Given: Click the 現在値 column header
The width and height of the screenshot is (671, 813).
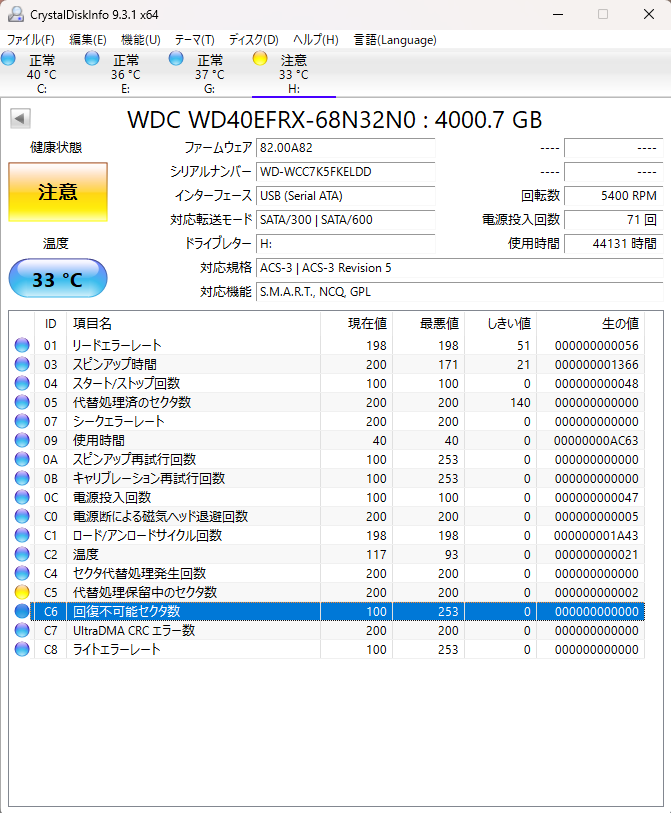Looking at the screenshot, I should pyautogui.click(x=357, y=324).
